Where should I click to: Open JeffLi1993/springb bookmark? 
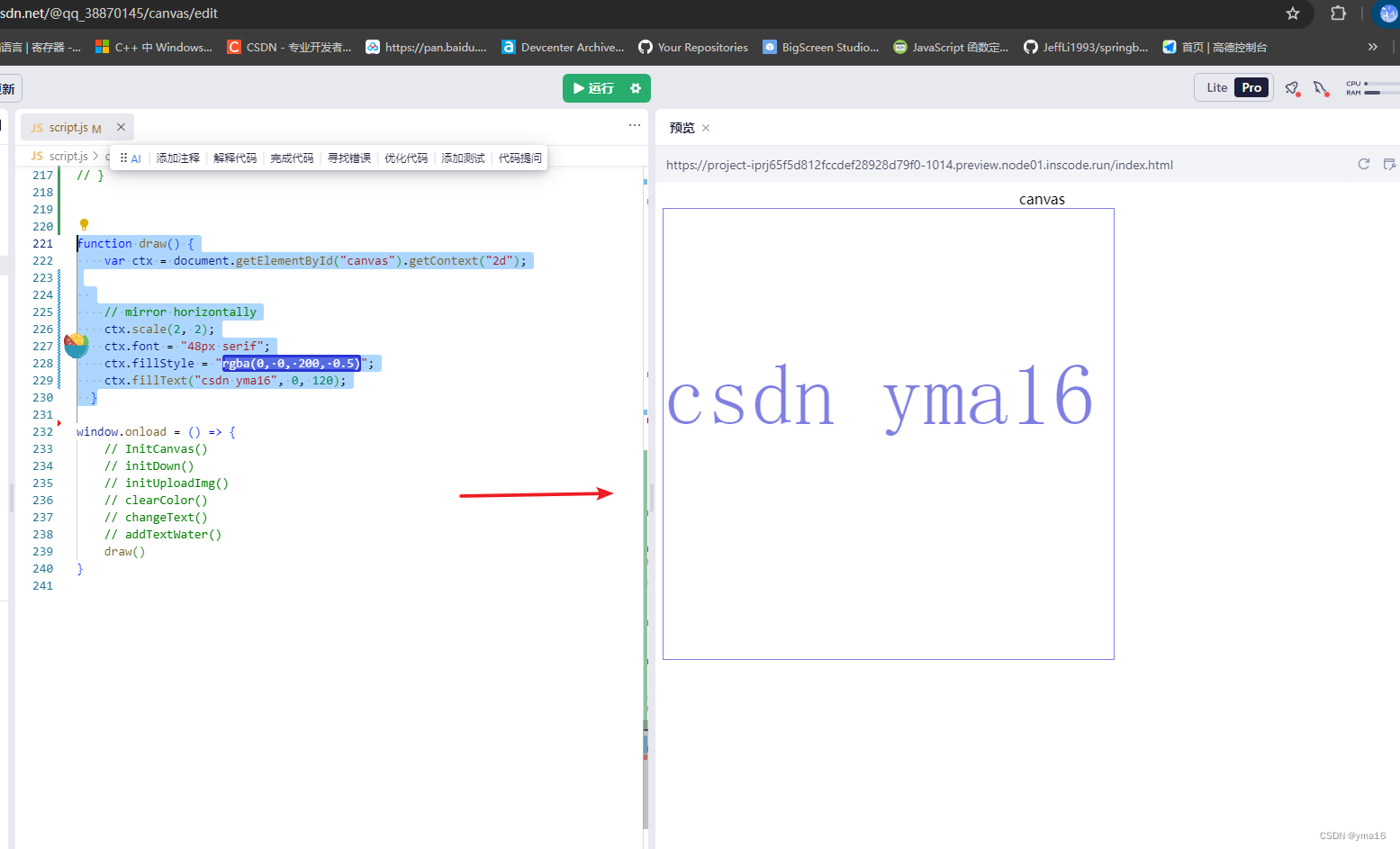(x=1086, y=47)
